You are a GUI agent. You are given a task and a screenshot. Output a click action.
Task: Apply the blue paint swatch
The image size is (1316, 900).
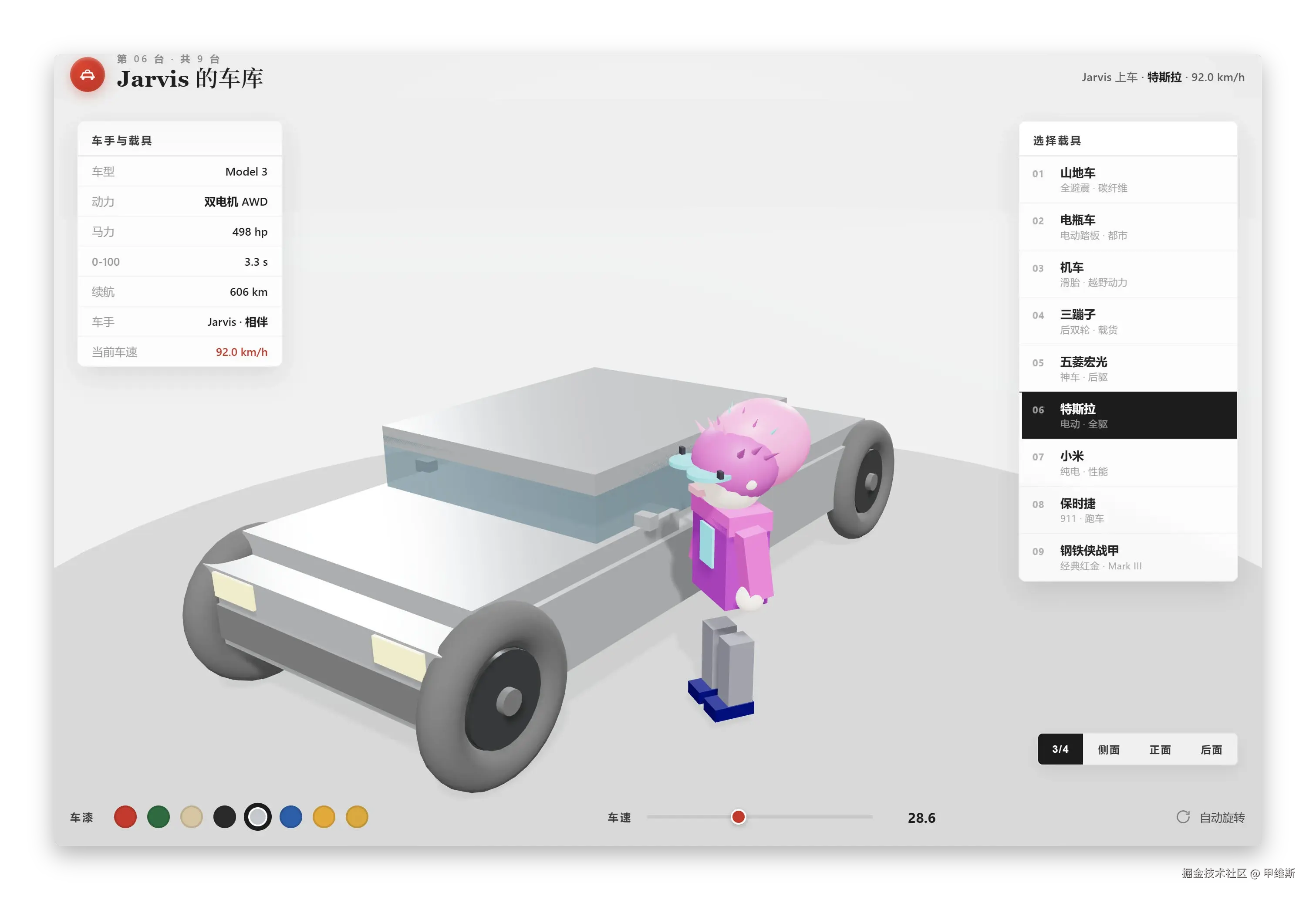click(291, 817)
